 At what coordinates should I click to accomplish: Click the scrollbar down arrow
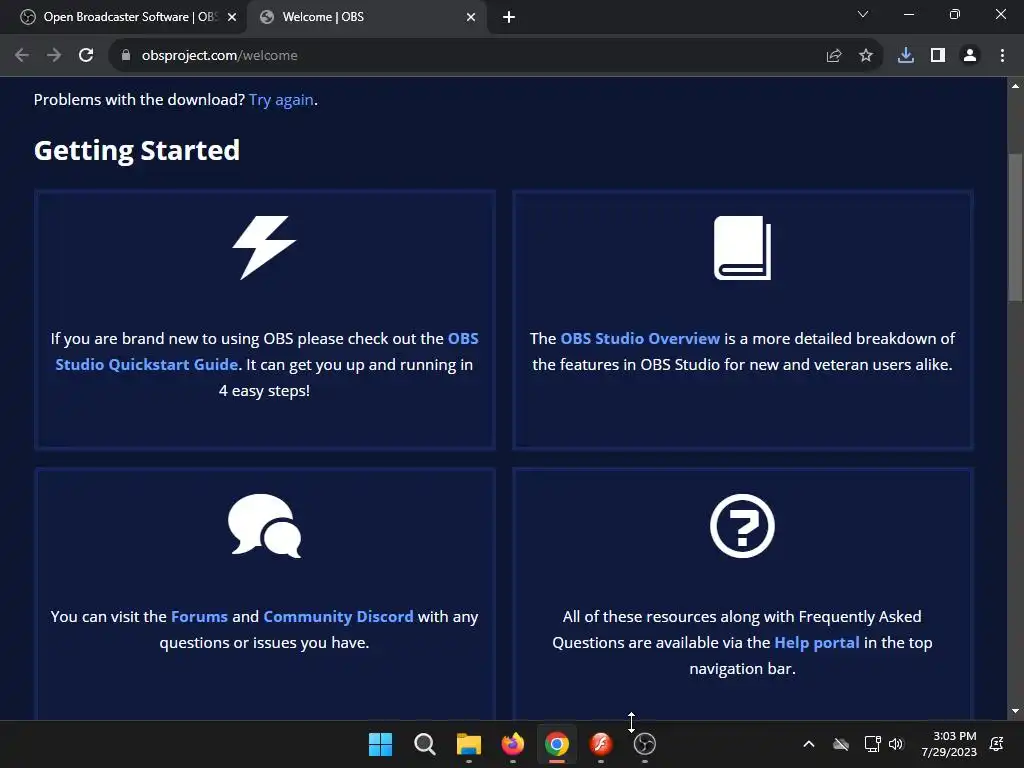pos(1015,711)
